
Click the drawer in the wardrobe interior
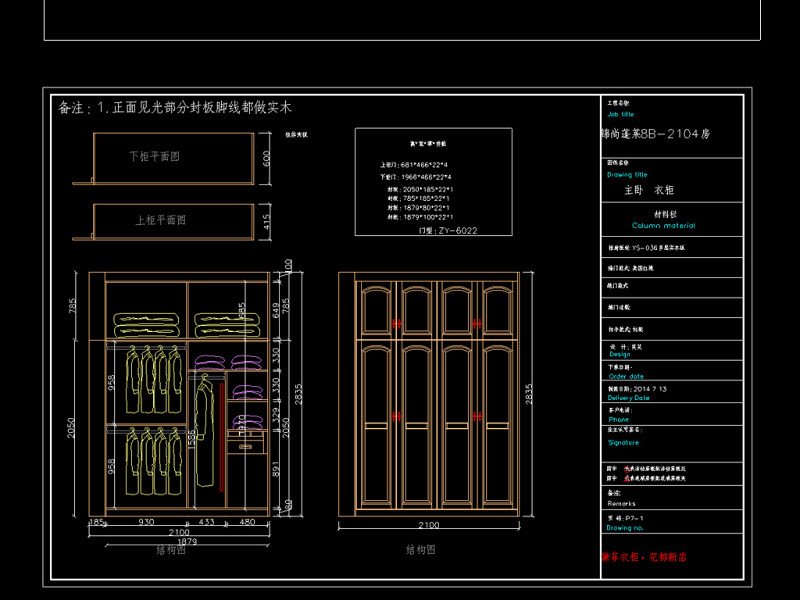245,446
